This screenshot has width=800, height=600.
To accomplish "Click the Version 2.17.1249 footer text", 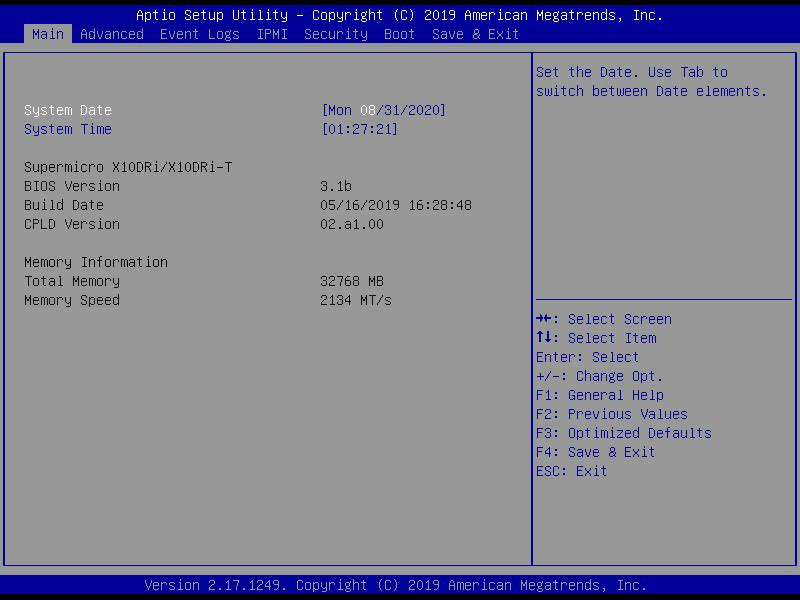I will 395,585.
